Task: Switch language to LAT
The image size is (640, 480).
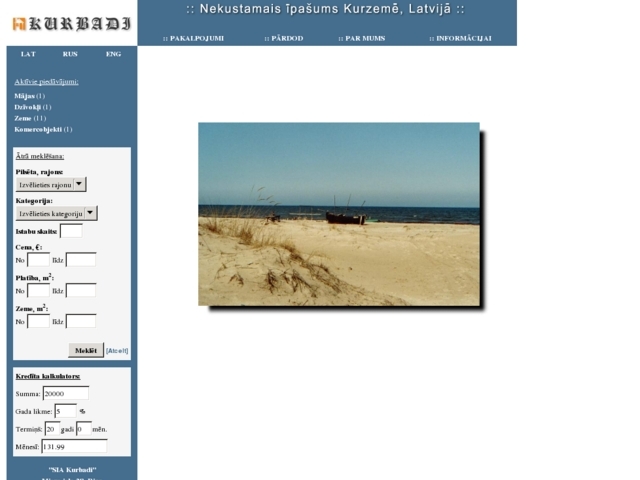Action: click(x=28, y=54)
